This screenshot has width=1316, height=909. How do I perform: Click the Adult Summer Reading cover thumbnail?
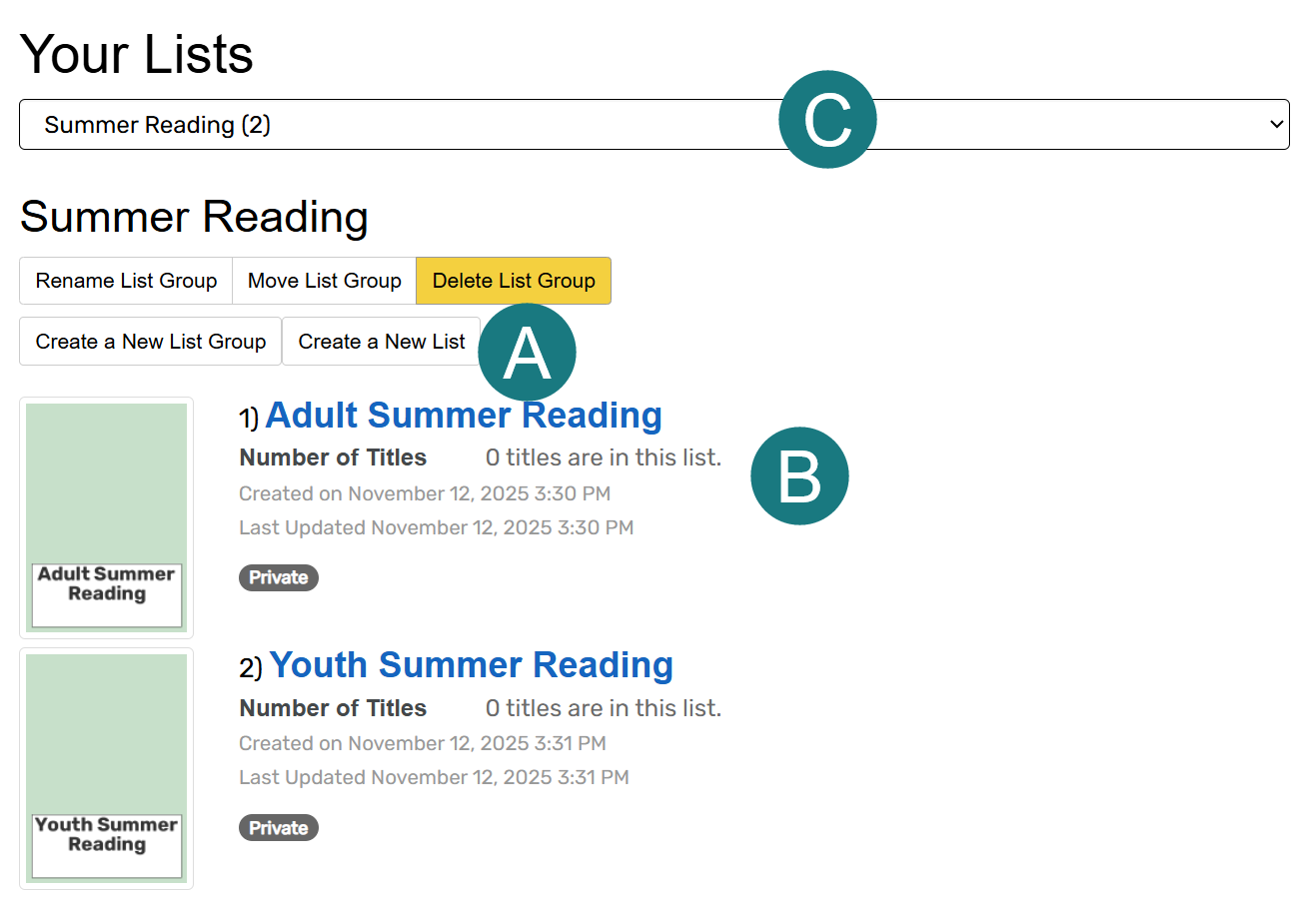[x=106, y=516]
